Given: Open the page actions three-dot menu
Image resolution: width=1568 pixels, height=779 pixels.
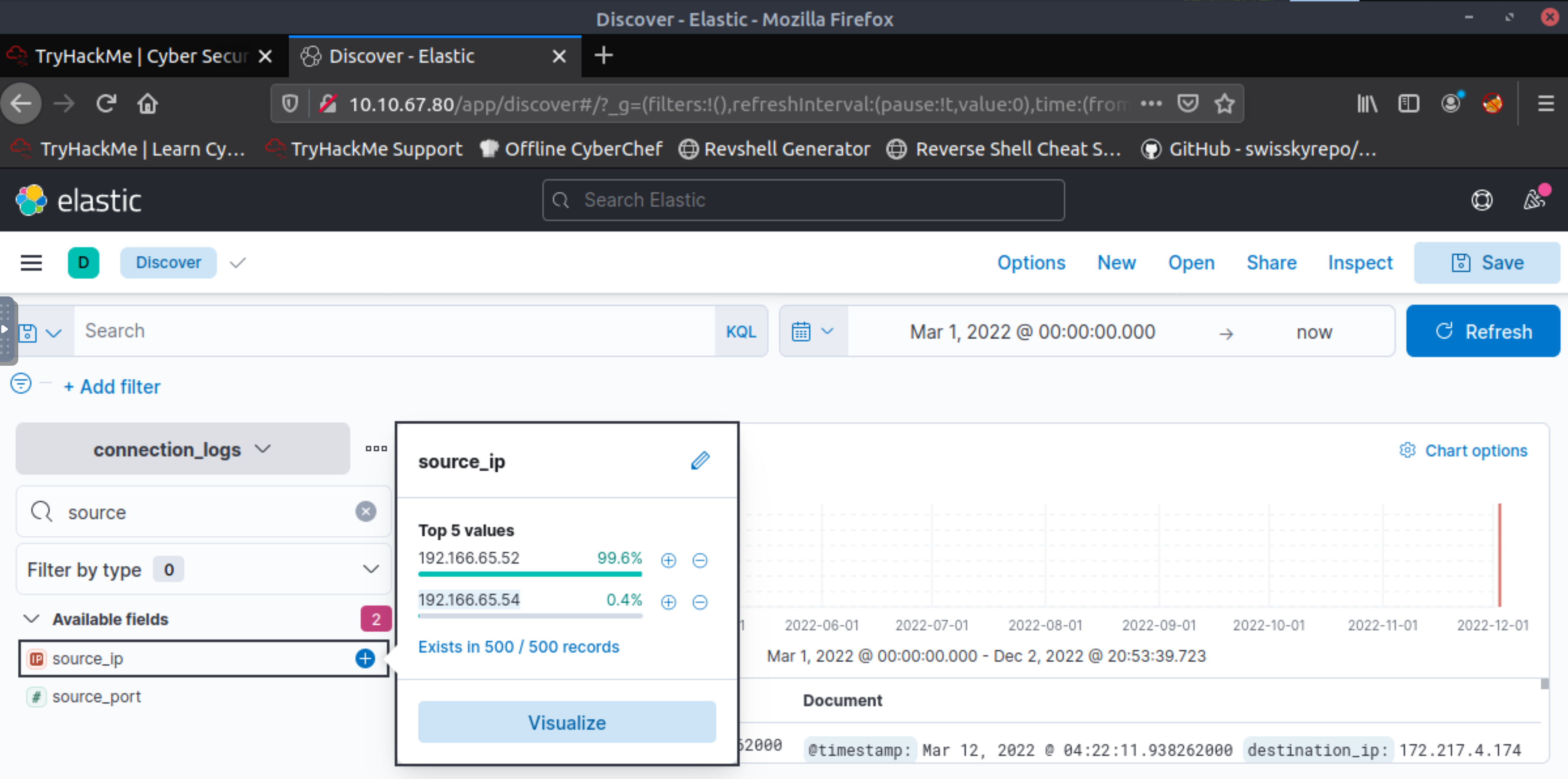Looking at the screenshot, I should pos(1151,104).
